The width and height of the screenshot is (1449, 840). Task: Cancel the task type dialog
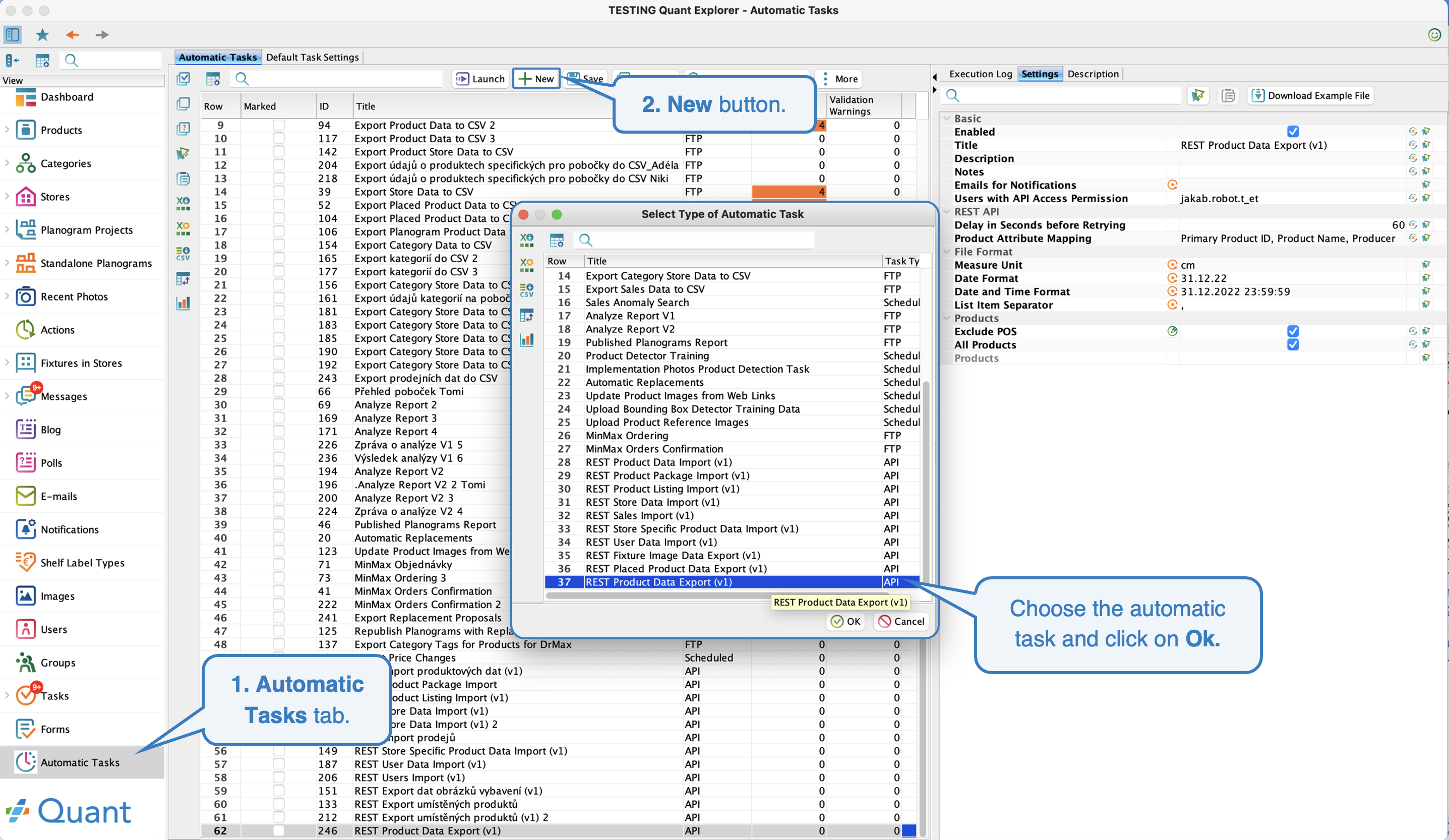coord(901,621)
